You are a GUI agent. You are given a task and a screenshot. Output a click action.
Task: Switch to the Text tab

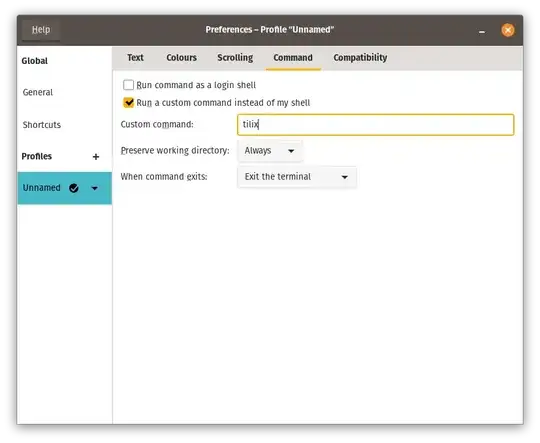pyautogui.click(x=135, y=58)
